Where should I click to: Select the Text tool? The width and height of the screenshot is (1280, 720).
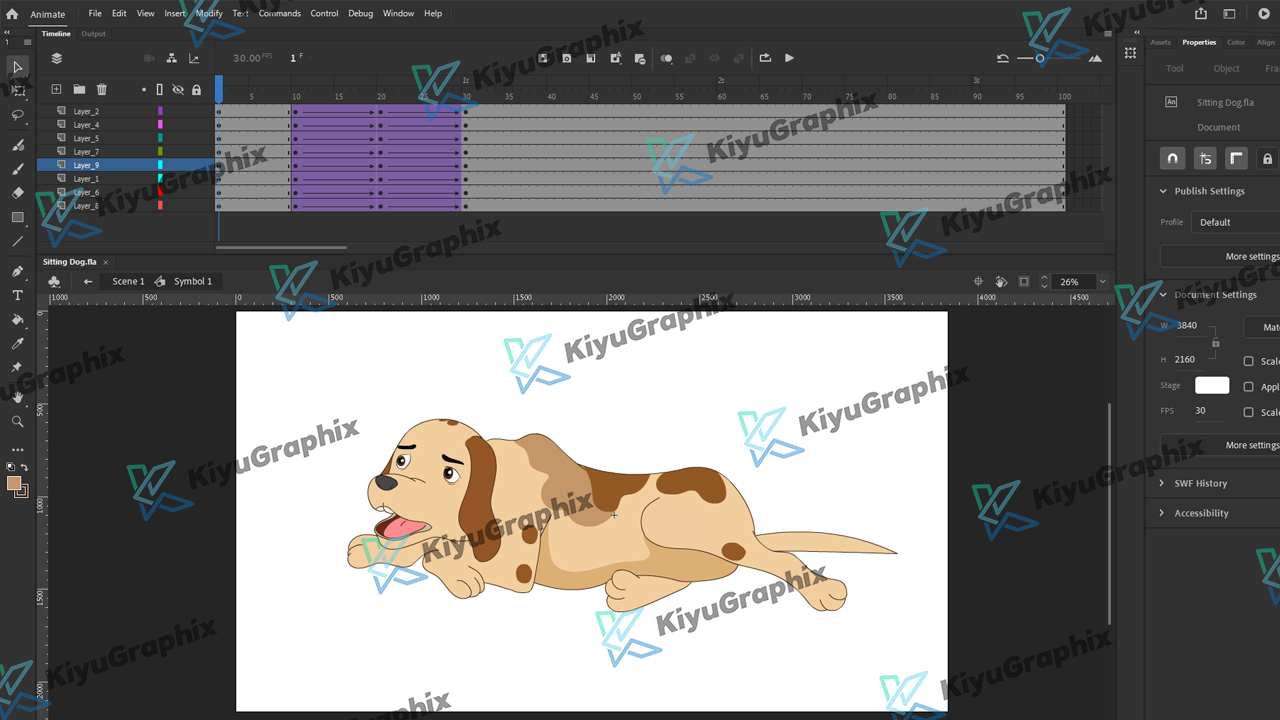(x=17, y=296)
